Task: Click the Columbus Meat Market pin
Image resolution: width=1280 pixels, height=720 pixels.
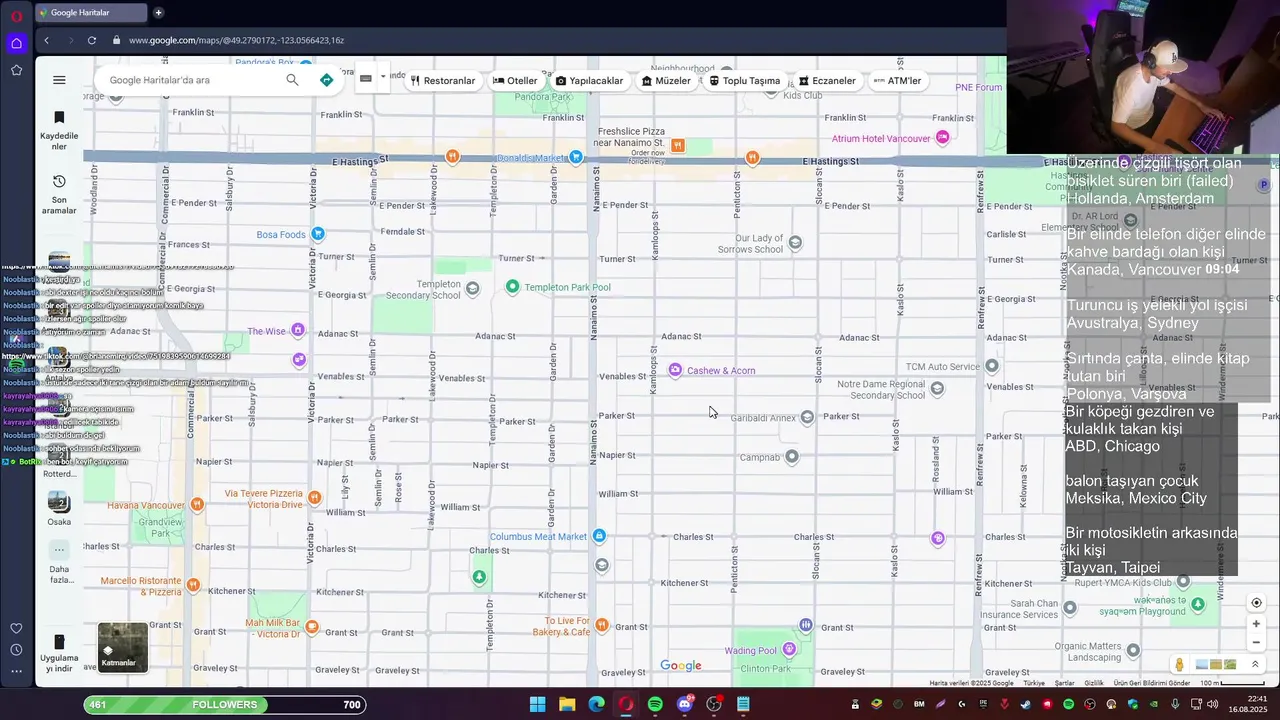Action: coord(599,536)
